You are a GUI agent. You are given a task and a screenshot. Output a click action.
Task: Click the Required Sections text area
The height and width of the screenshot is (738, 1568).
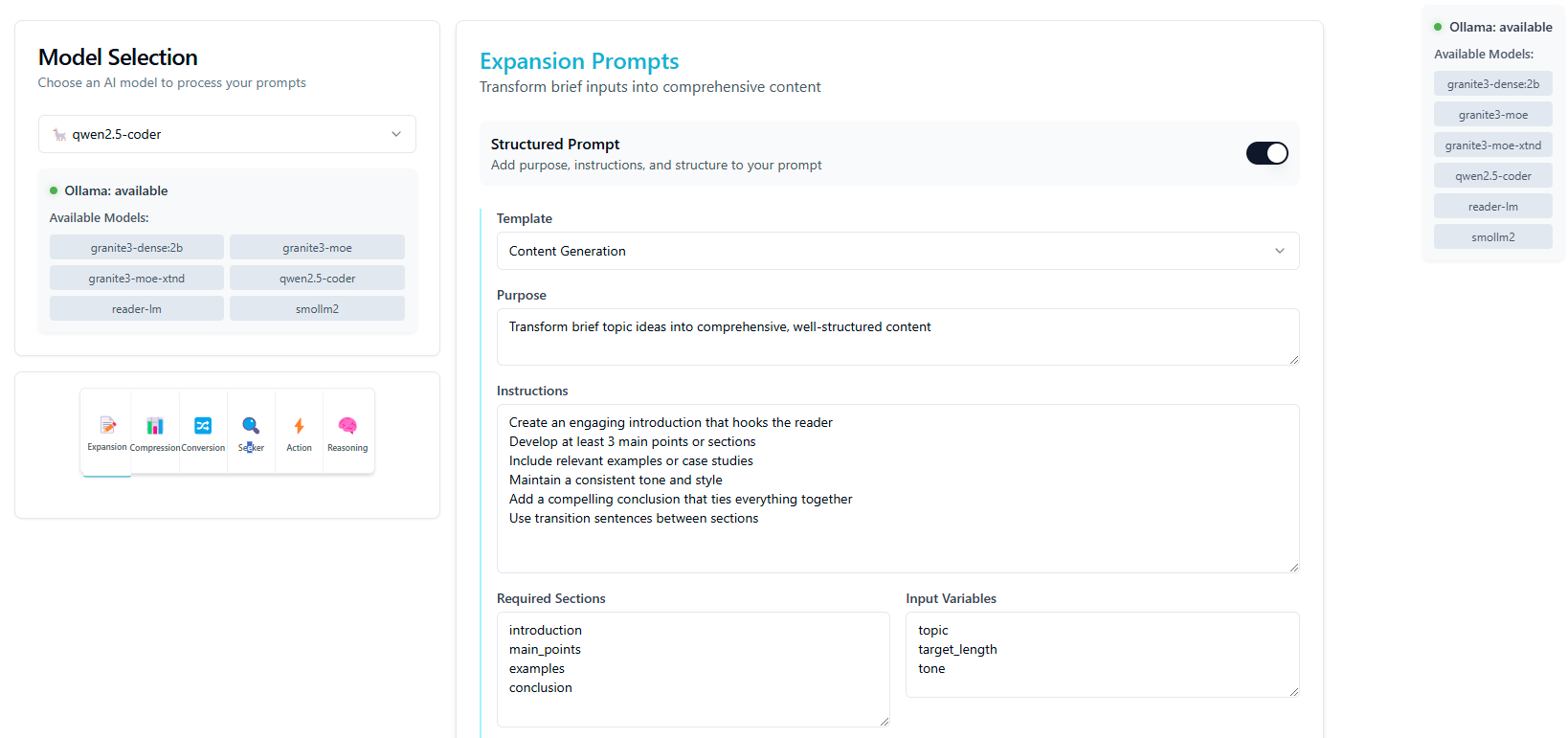pos(693,669)
